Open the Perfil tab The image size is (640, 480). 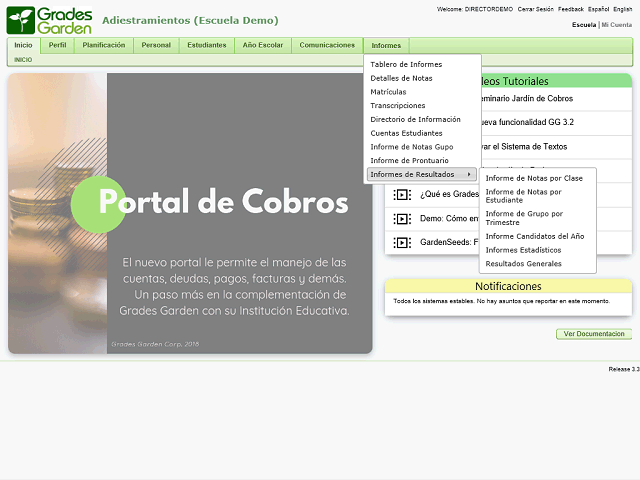point(57,45)
